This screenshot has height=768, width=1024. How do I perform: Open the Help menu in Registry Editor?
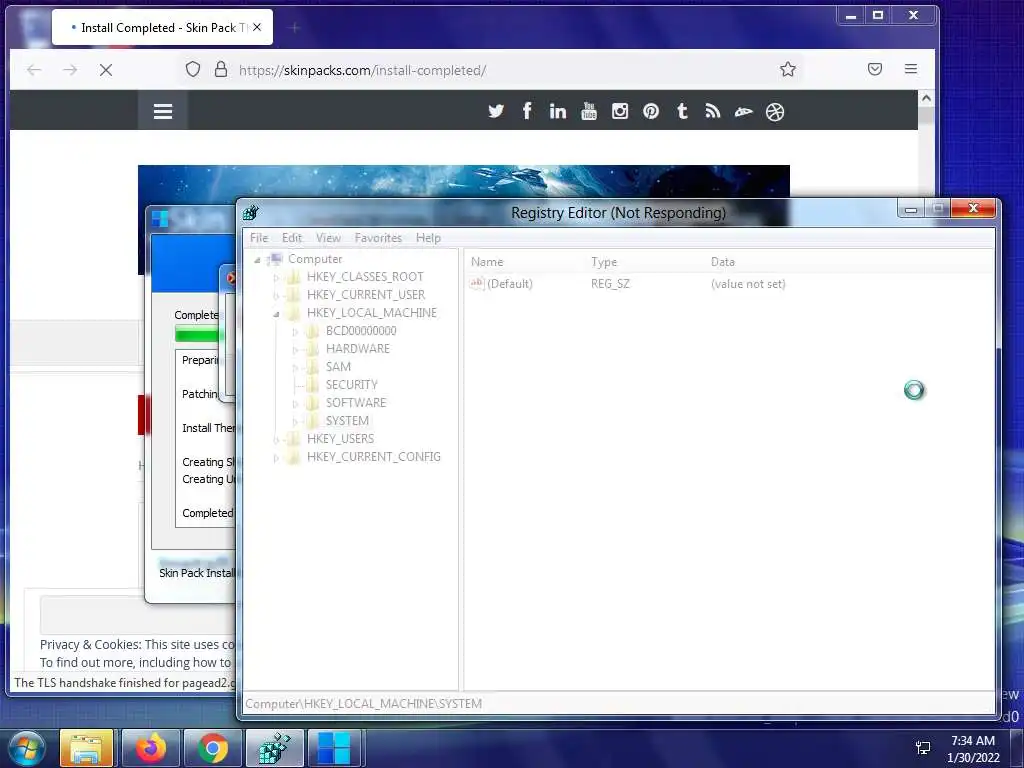pos(428,238)
